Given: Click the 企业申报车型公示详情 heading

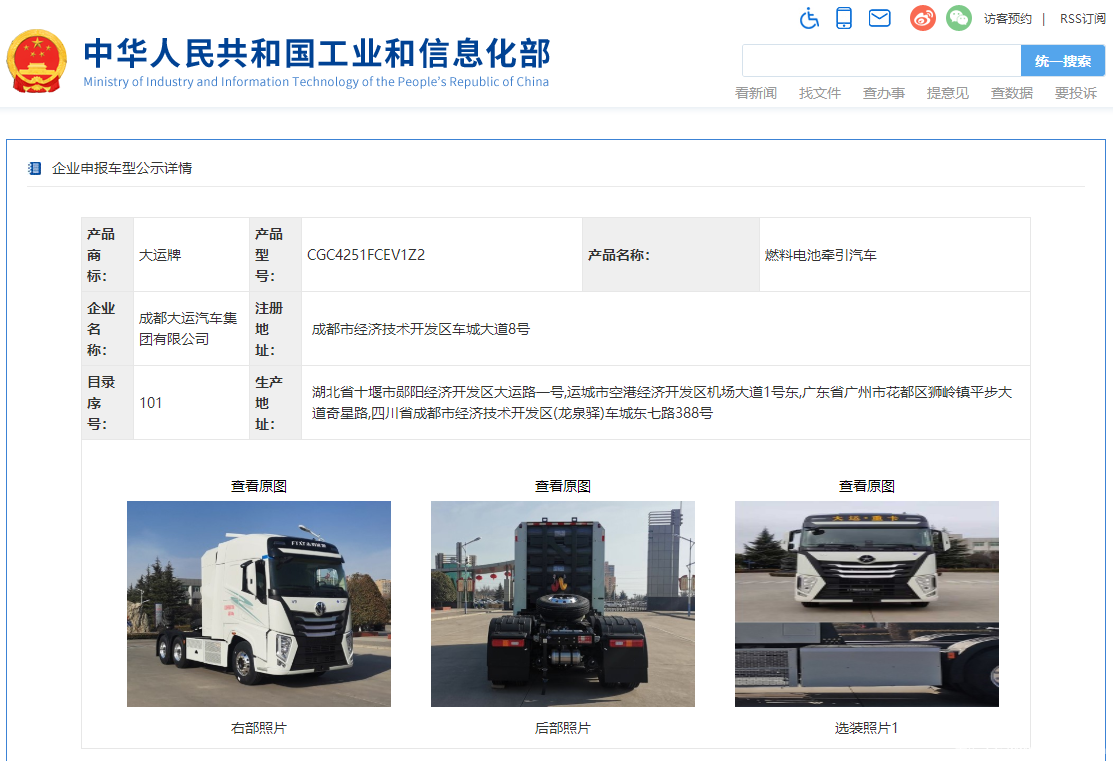Looking at the screenshot, I should pos(122,168).
